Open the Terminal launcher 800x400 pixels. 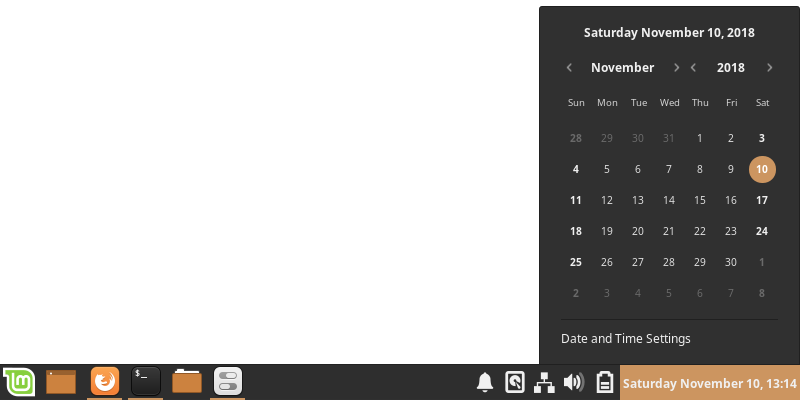pyautogui.click(x=146, y=382)
